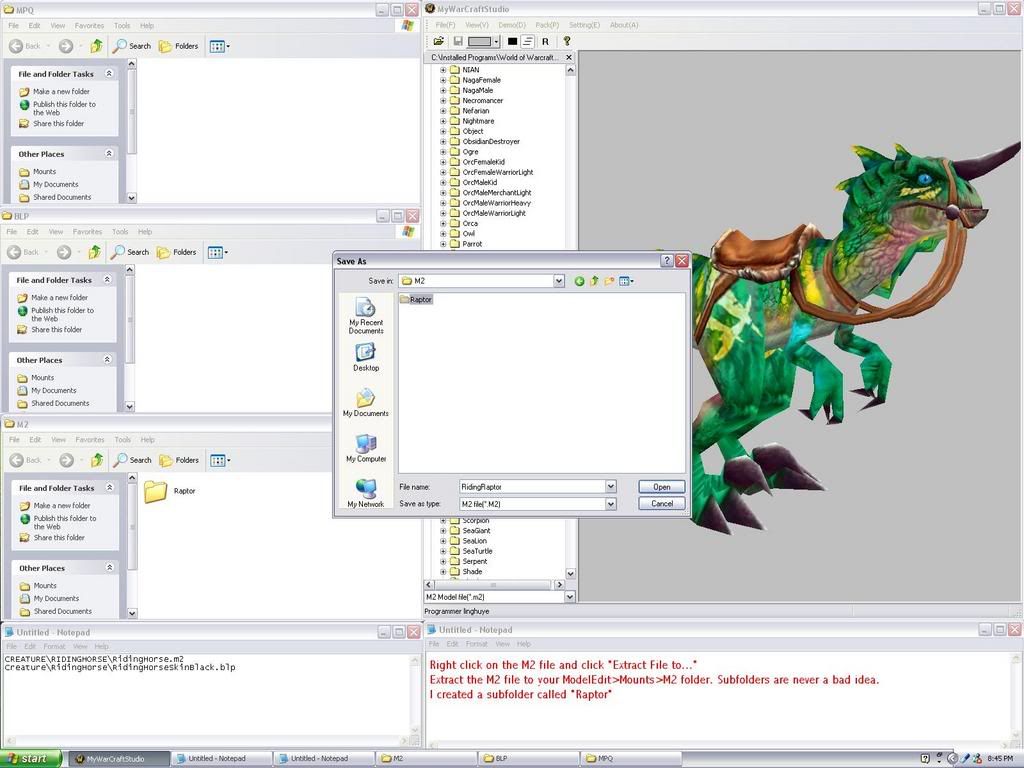The height and width of the screenshot is (768, 1024).
Task: Click the R button in MyWarCraftStudio toolbar
Action: tap(545, 41)
